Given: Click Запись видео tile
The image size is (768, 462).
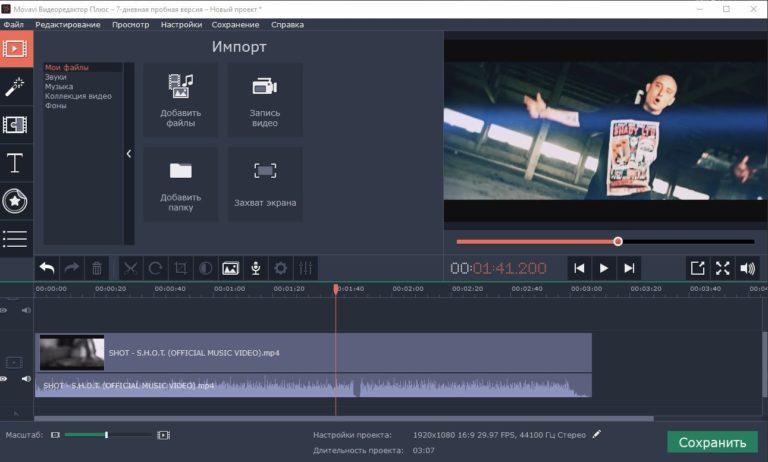Looking at the screenshot, I should point(265,99).
